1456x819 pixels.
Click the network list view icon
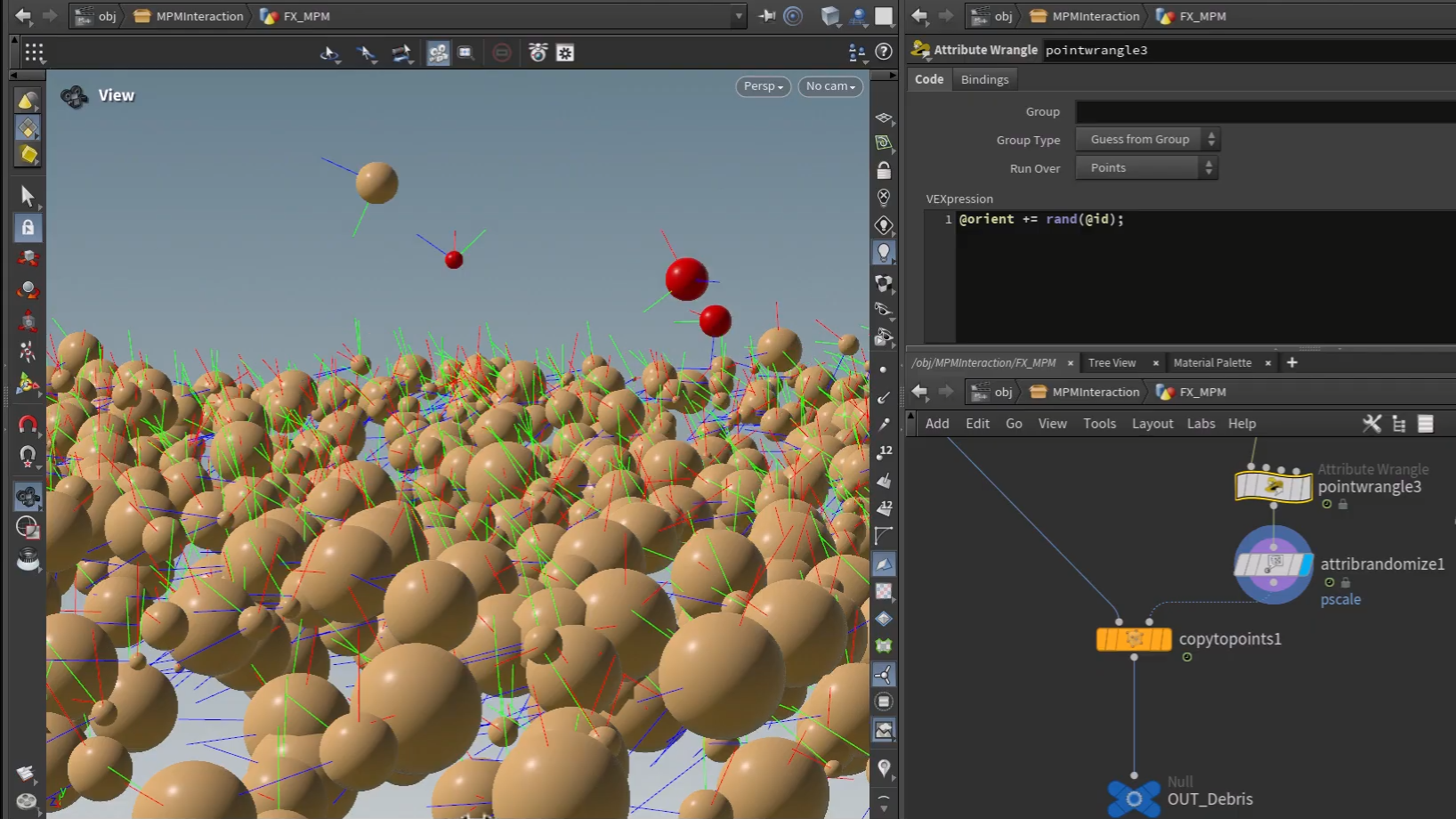[x=1426, y=424]
